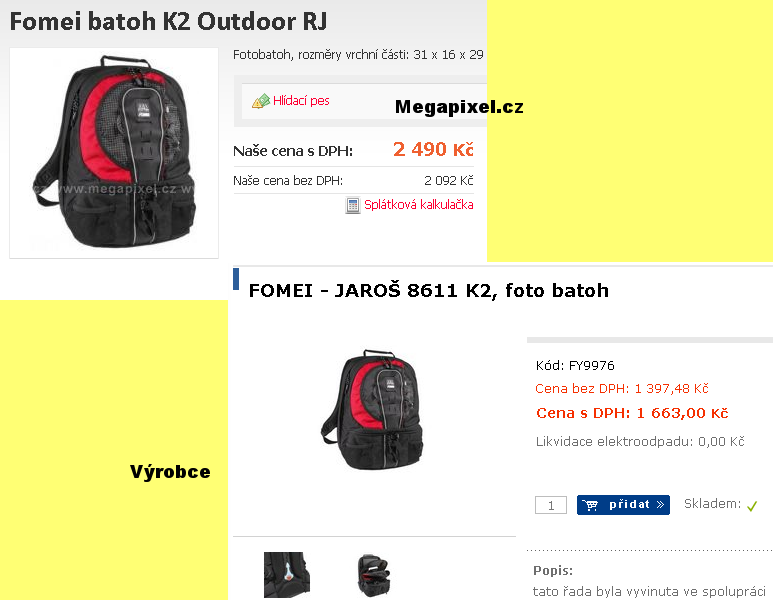Focus the quantity input field showing 1
This screenshot has width=773, height=600.
(551, 505)
